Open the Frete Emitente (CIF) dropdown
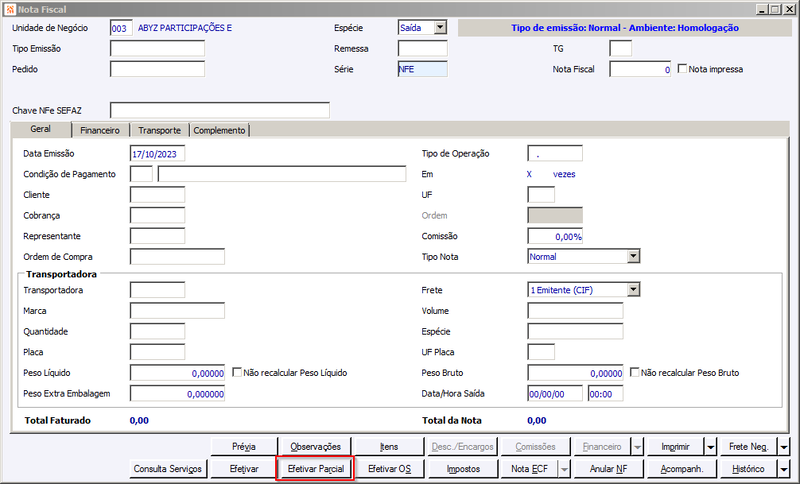This screenshot has width=800, height=484. [633, 290]
